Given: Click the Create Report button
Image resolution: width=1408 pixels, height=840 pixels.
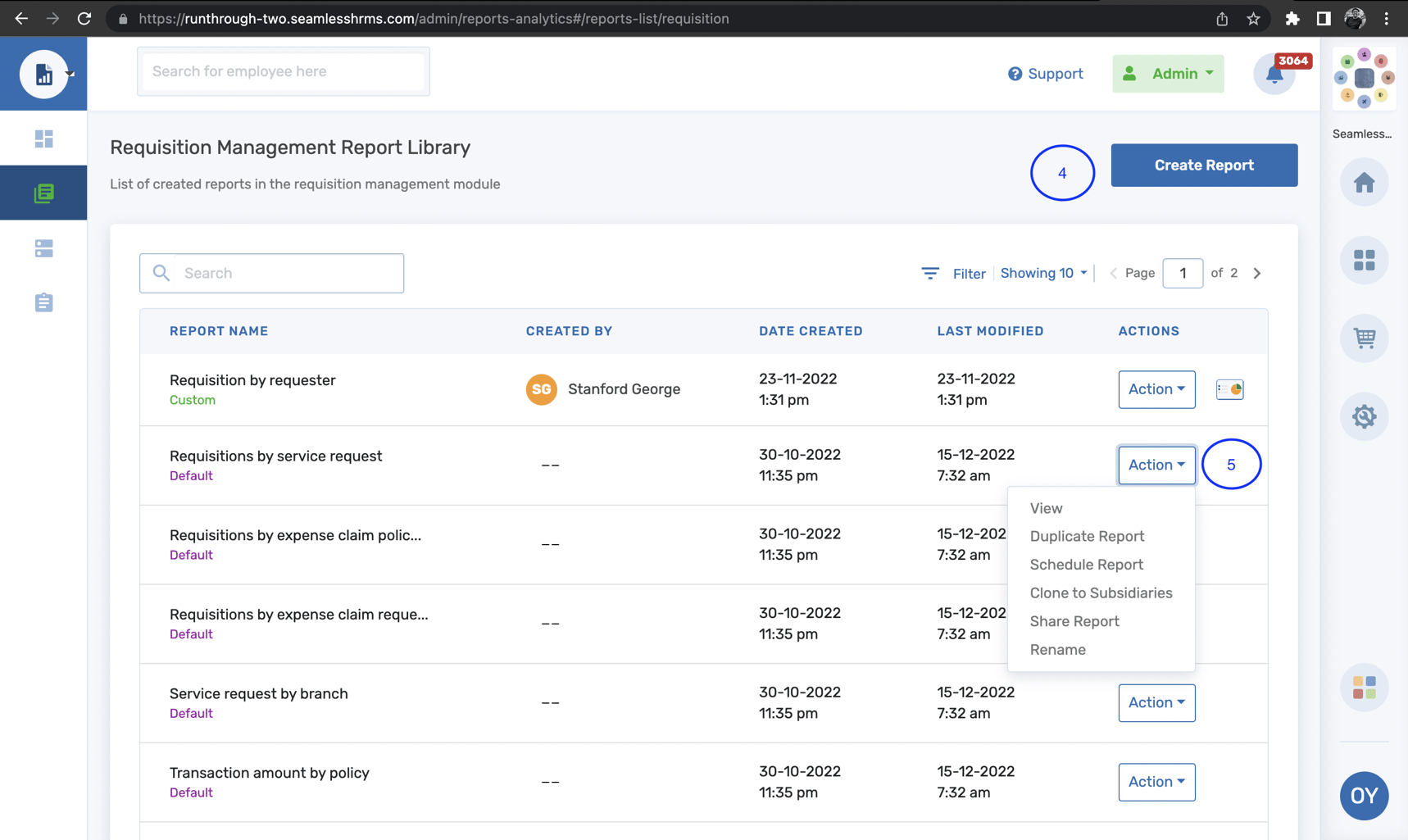Looking at the screenshot, I should click(1203, 165).
